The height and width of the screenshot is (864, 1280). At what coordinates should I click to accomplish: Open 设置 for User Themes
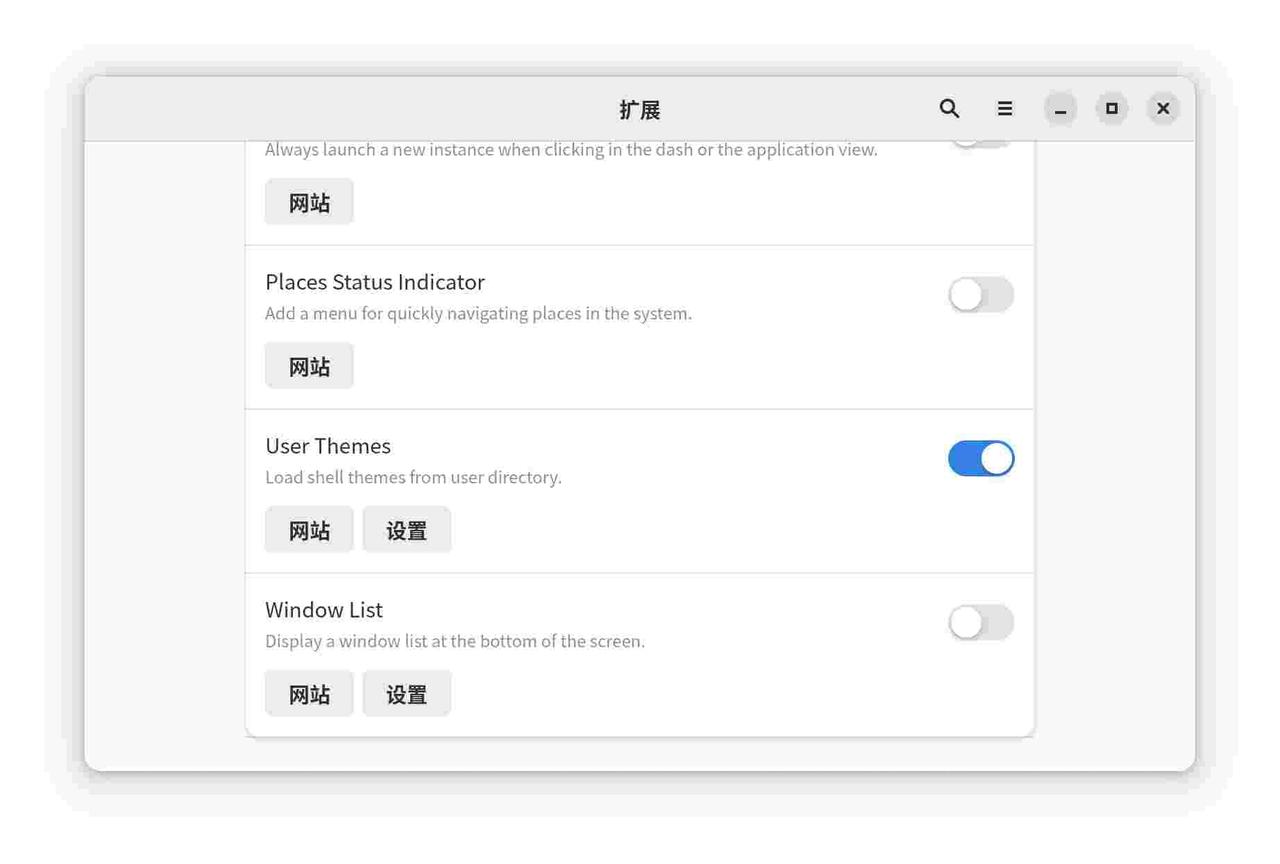tap(406, 530)
